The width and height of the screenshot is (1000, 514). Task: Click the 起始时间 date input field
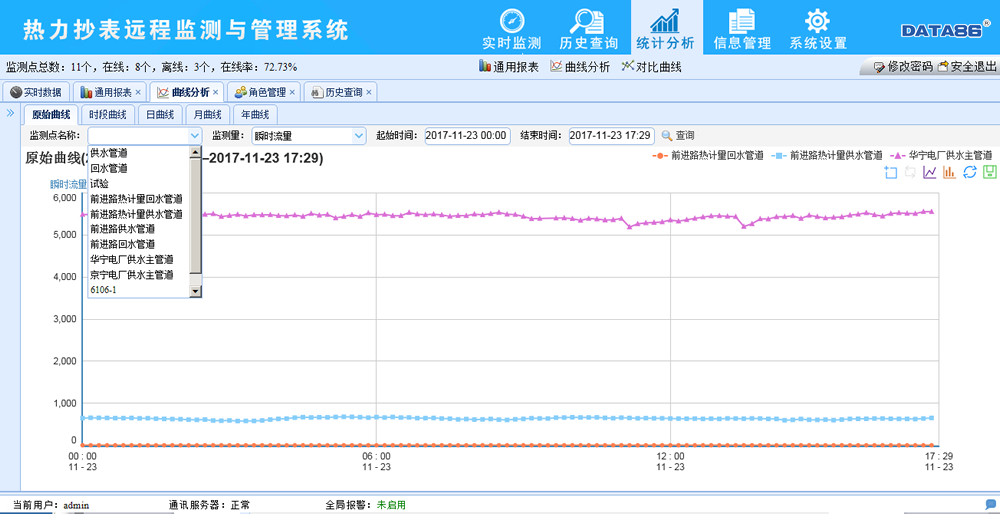click(x=467, y=135)
